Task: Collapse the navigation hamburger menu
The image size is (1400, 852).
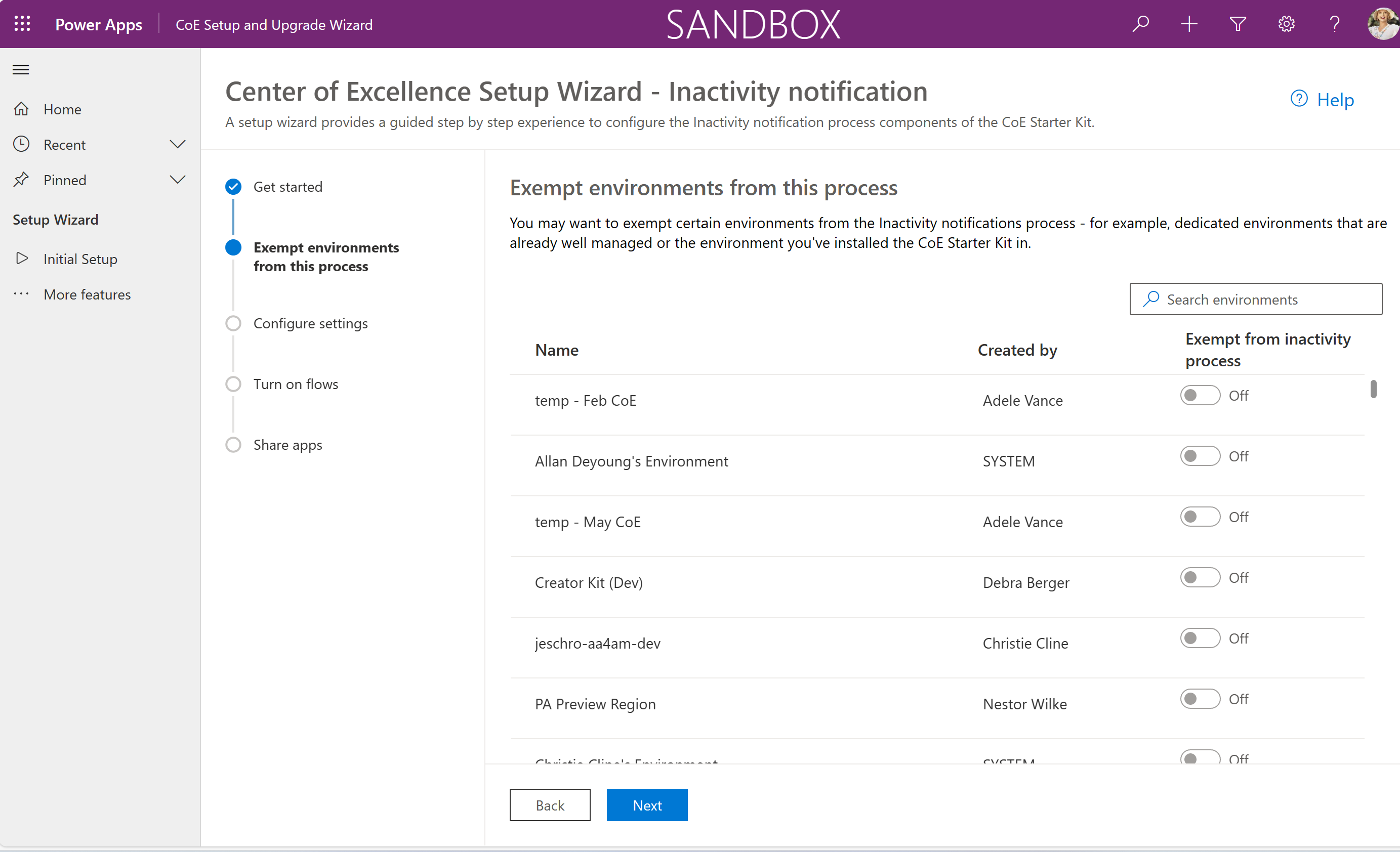Action: point(21,70)
